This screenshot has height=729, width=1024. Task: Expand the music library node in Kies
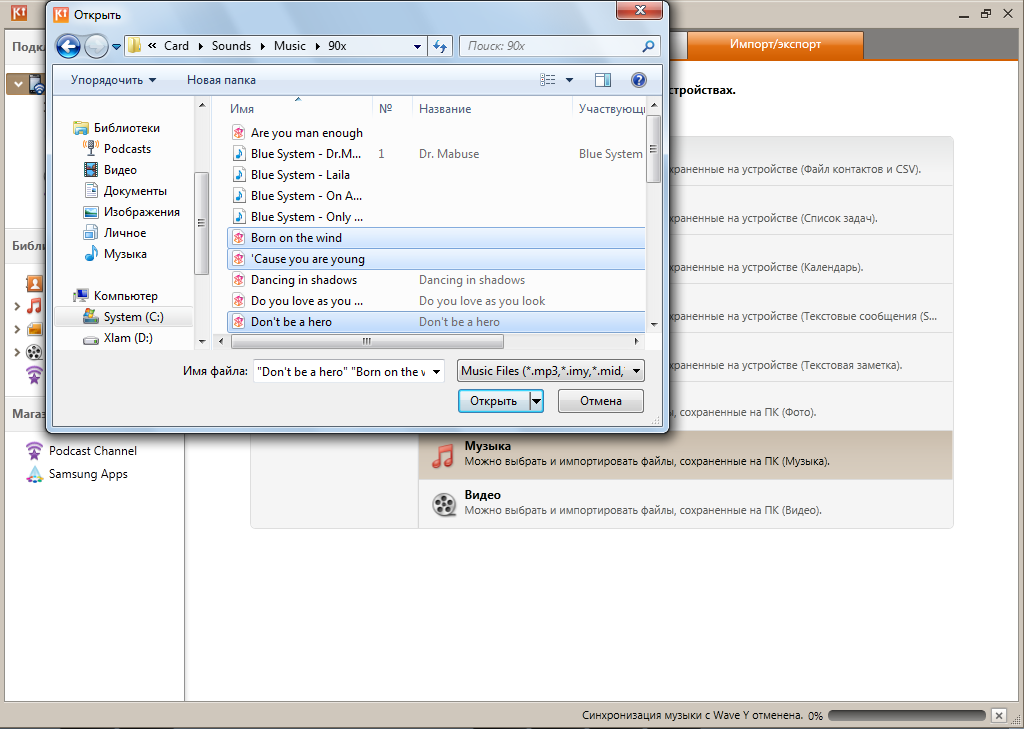tap(17, 306)
